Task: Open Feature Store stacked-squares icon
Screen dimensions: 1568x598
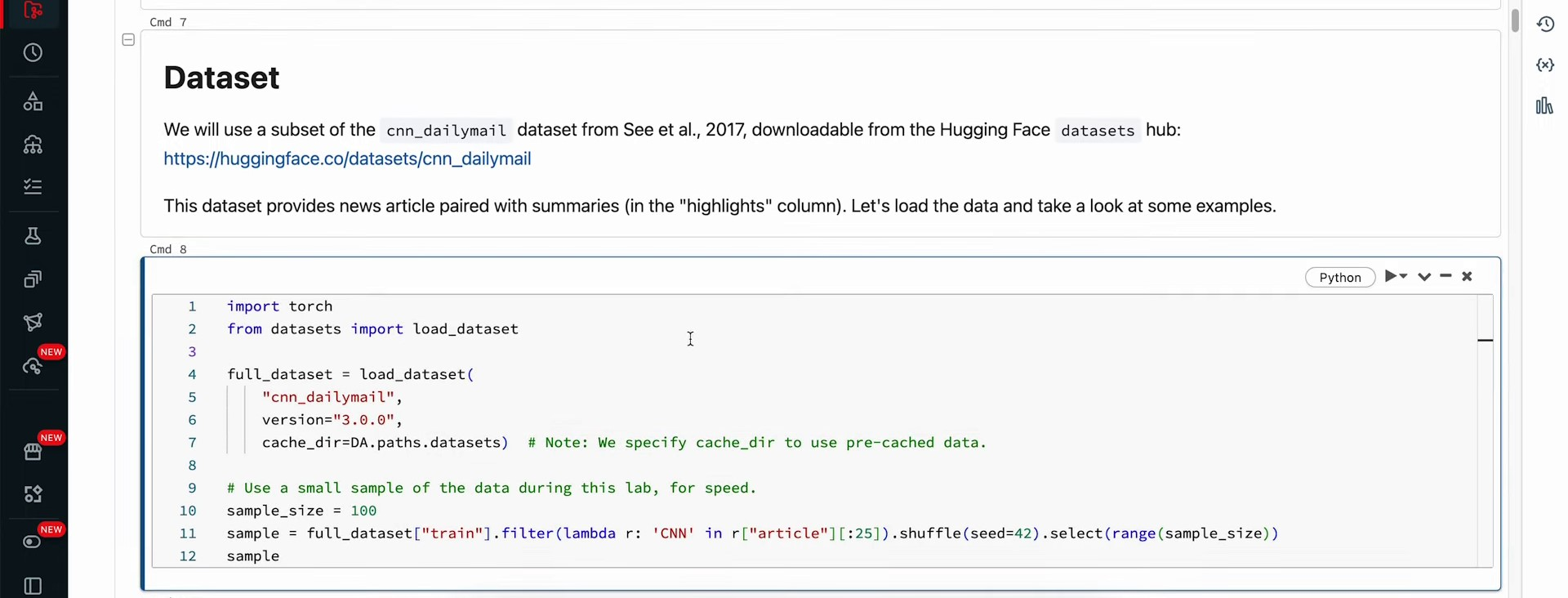Action: [33, 279]
